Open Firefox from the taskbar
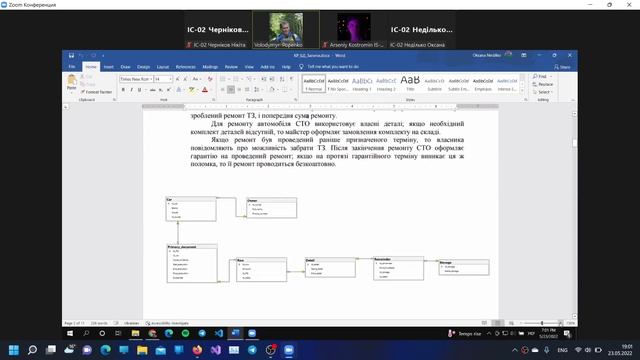 pos(197,350)
